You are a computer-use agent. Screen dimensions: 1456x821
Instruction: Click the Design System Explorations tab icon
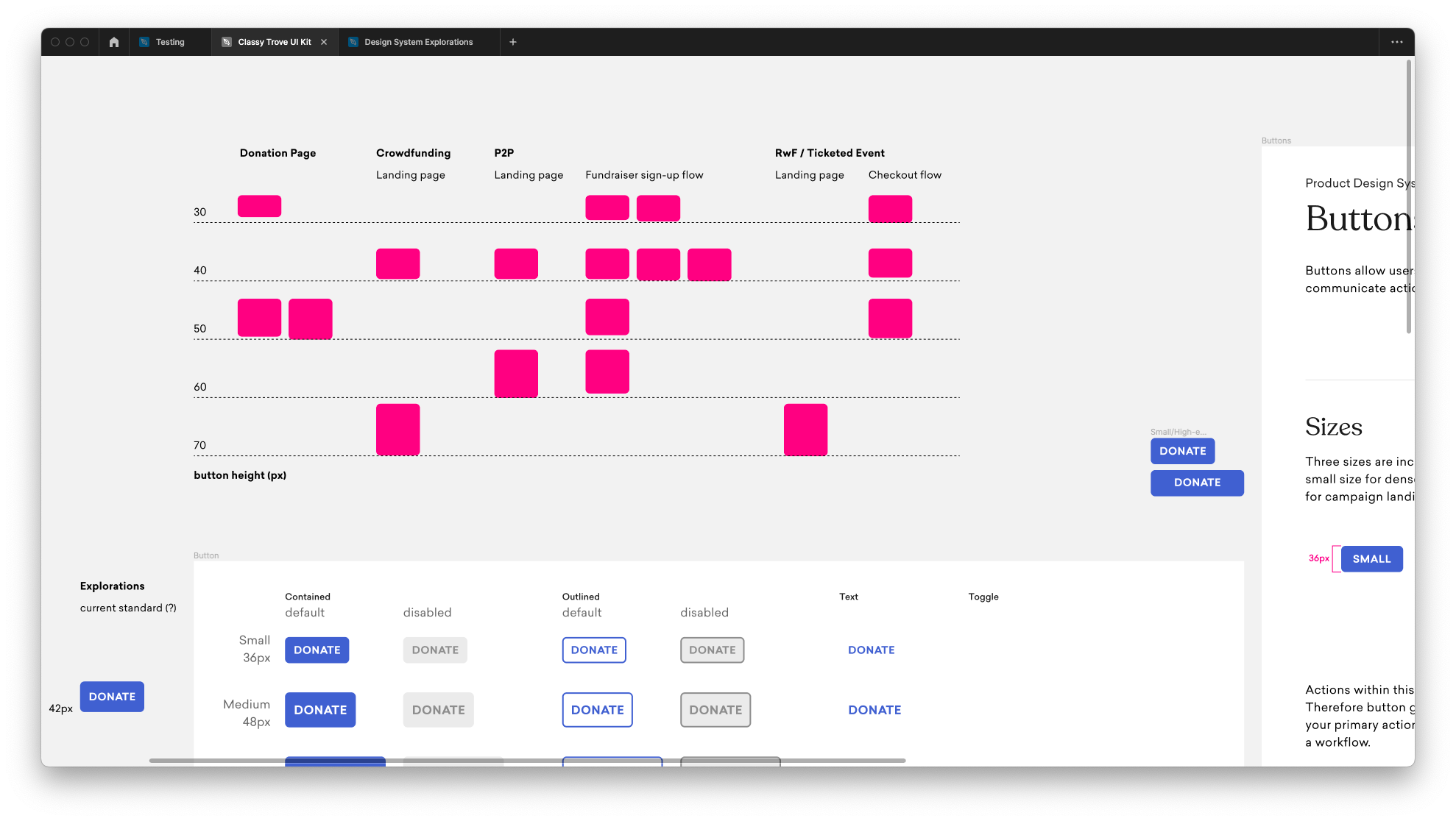(353, 42)
